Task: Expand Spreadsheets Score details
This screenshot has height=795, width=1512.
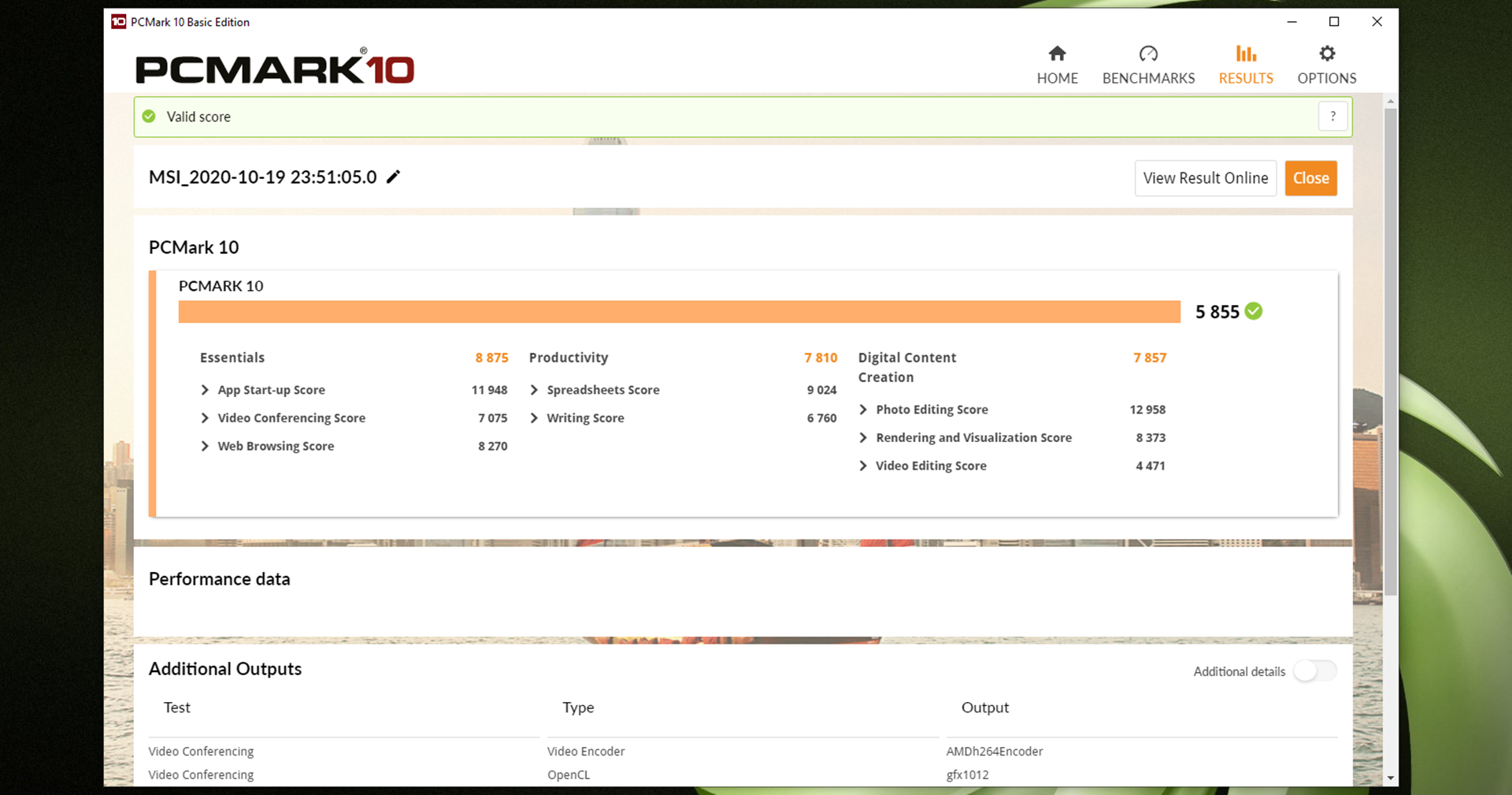Action: (x=534, y=390)
